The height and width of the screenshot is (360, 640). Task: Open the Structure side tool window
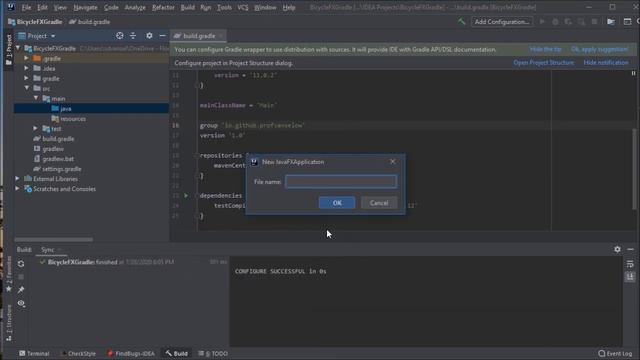9,322
